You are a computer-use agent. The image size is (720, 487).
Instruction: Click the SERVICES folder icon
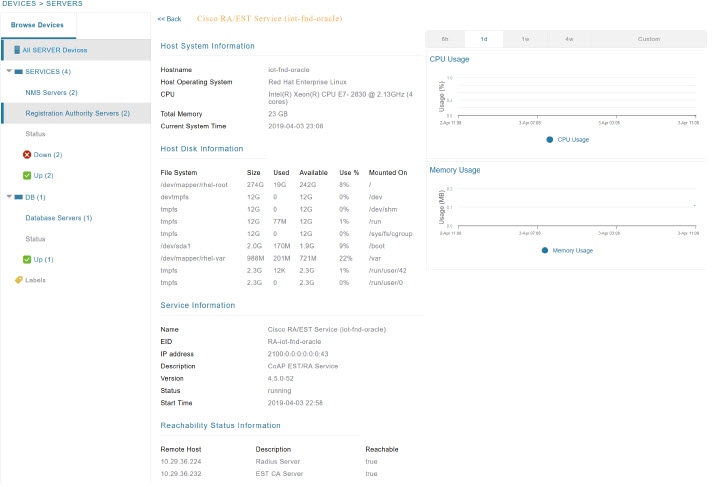tap(19, 72)
